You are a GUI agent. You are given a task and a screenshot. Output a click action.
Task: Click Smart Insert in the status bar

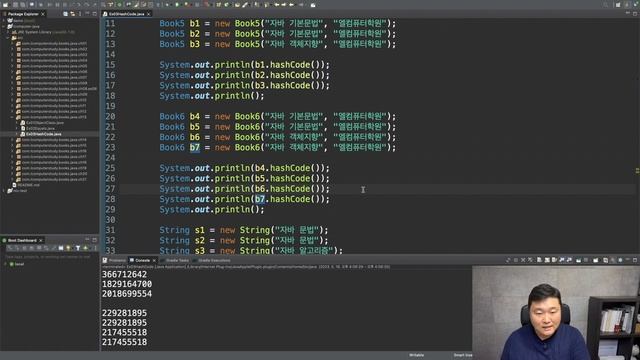(x=462, y=356)
